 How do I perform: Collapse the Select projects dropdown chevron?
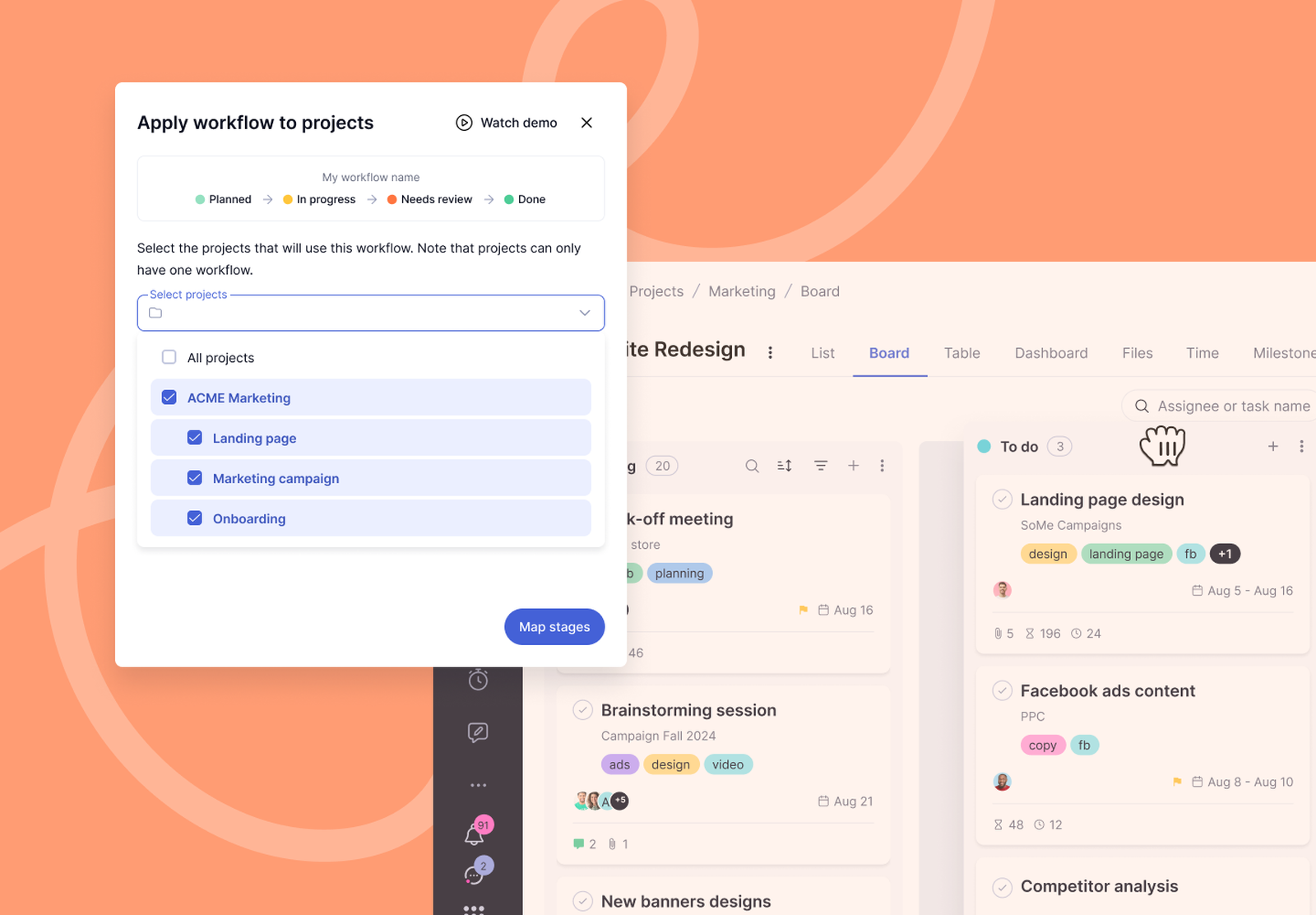pos(585,313)
